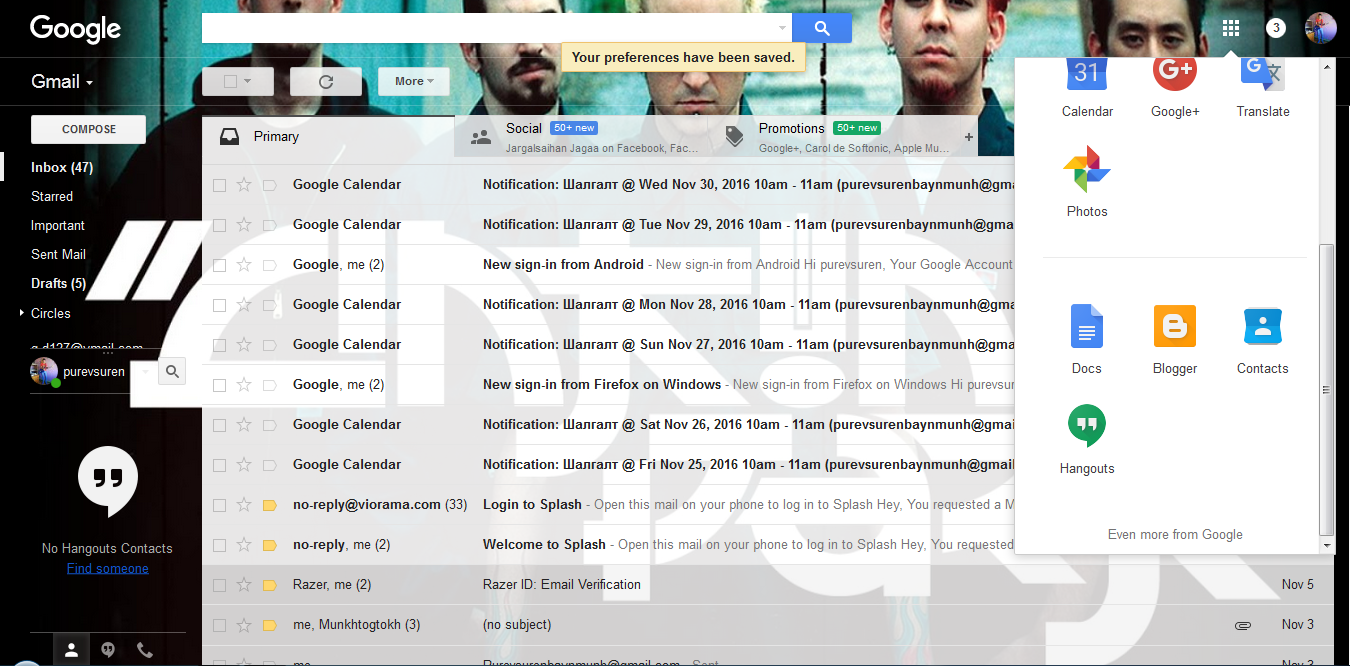
Task: Go to the Google logo homepage
Action: click(x=76, y=29)
